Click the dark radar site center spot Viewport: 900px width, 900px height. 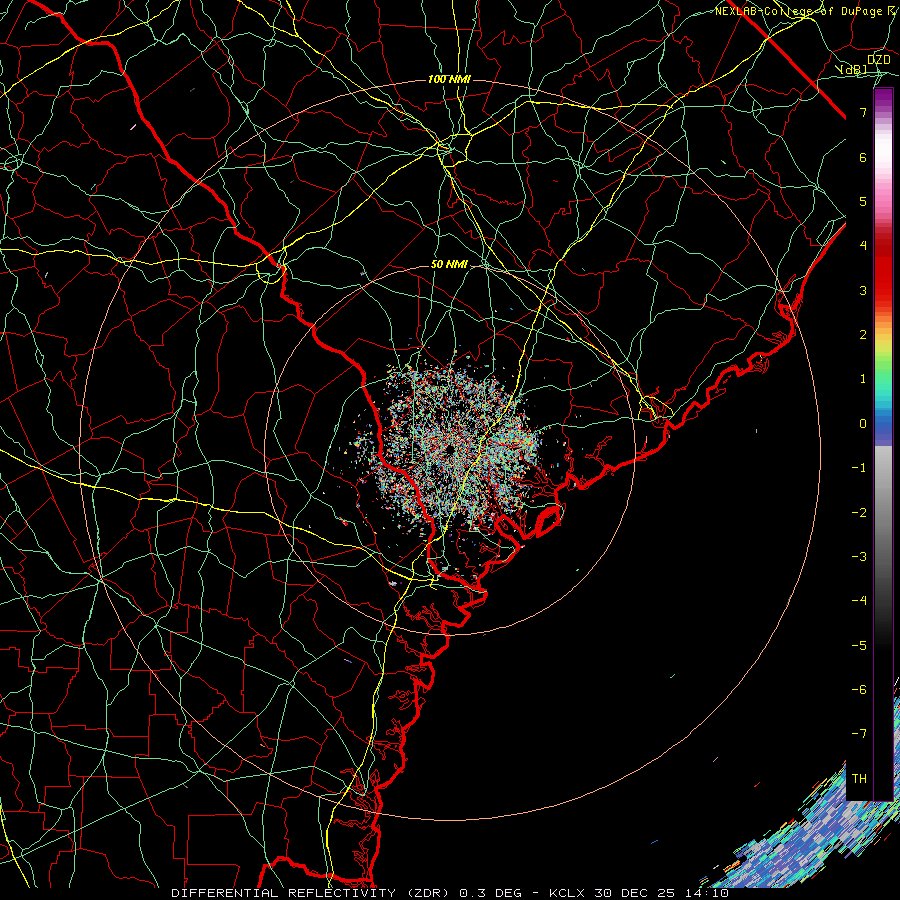[x=449, y=449]
